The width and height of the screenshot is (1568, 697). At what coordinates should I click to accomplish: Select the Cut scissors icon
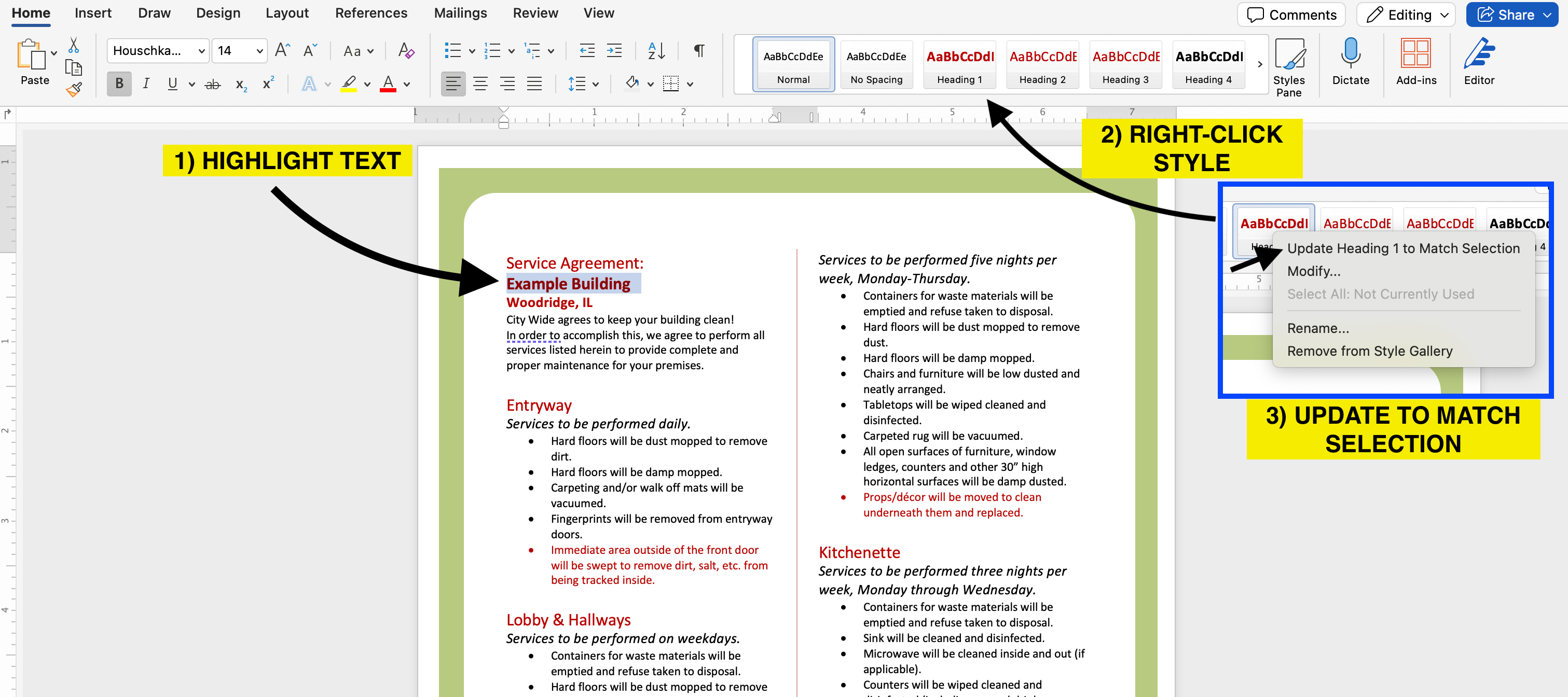74,45
